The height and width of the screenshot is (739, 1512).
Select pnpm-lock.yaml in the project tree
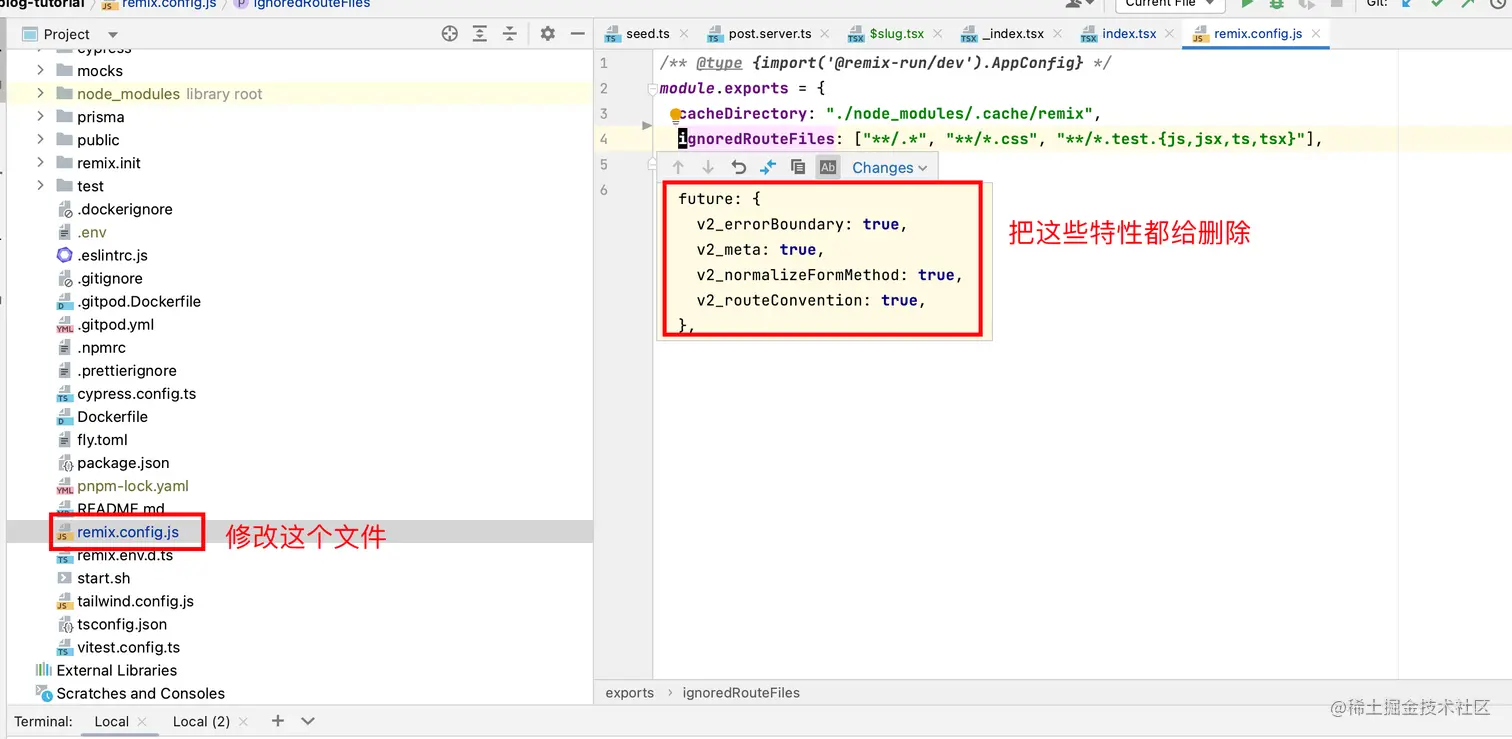[x=133, y=486]
